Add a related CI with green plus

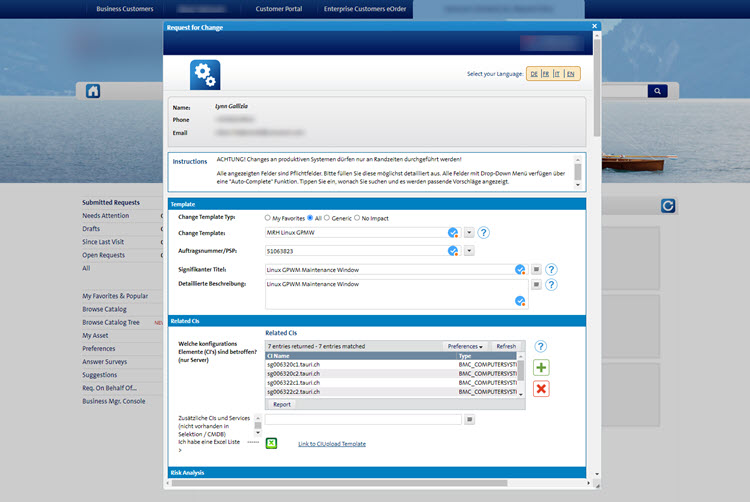pos(541,368)
